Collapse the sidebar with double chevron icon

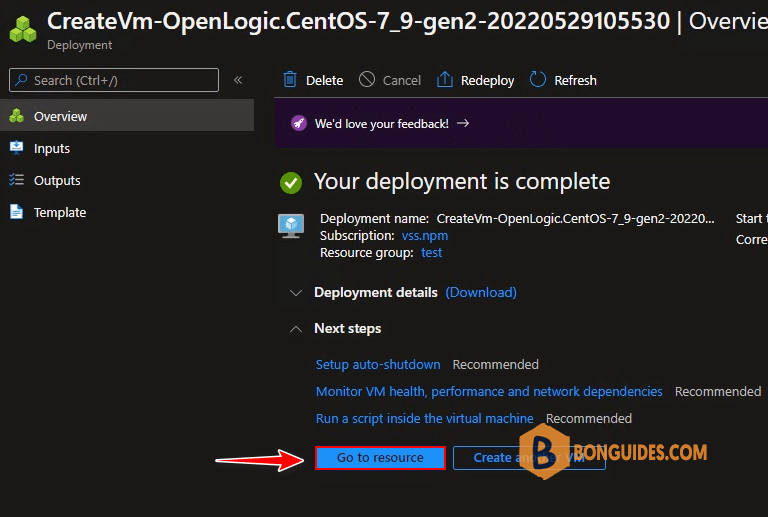(x=238, y=80)
